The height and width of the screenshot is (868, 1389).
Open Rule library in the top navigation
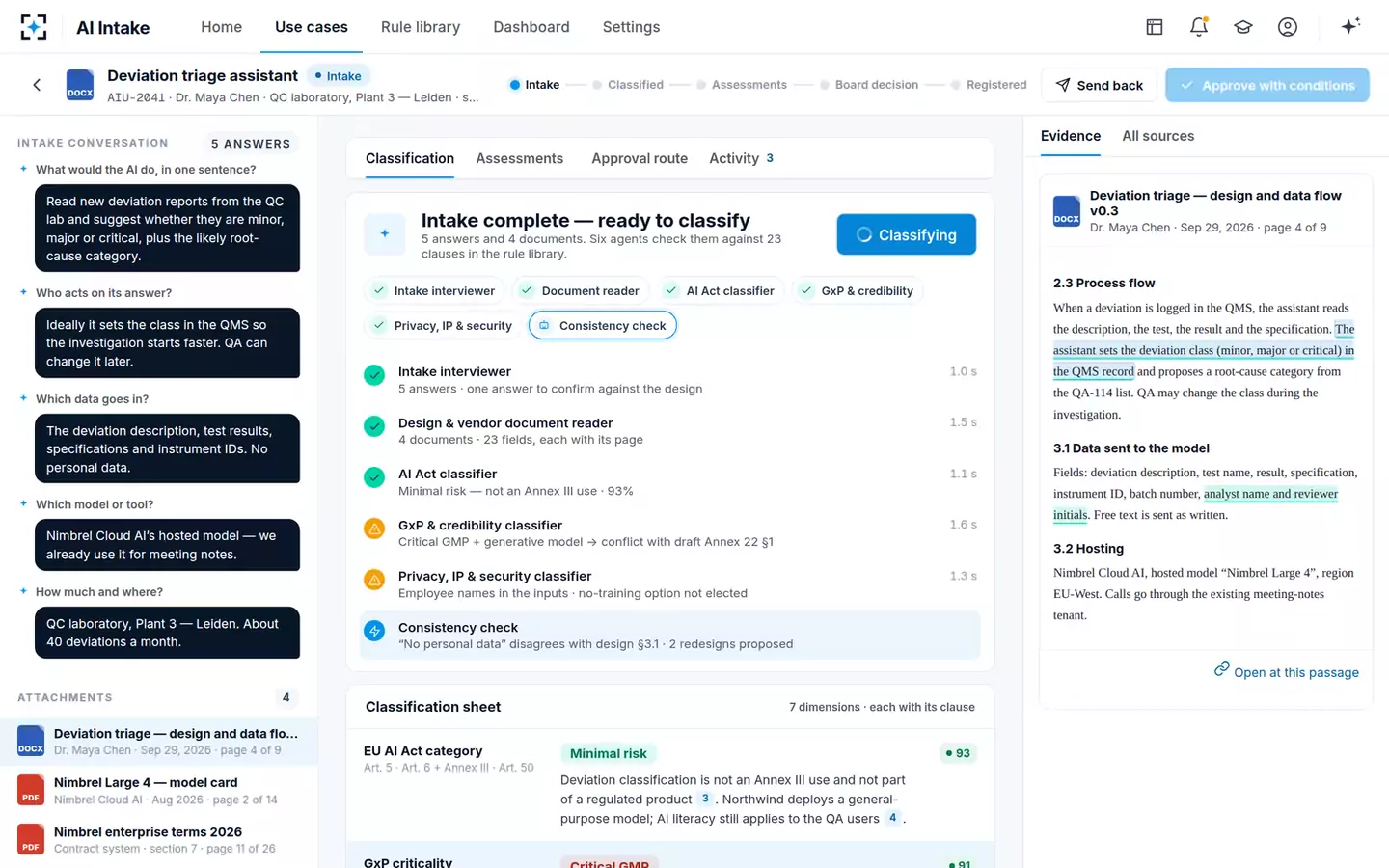point(421,27)
